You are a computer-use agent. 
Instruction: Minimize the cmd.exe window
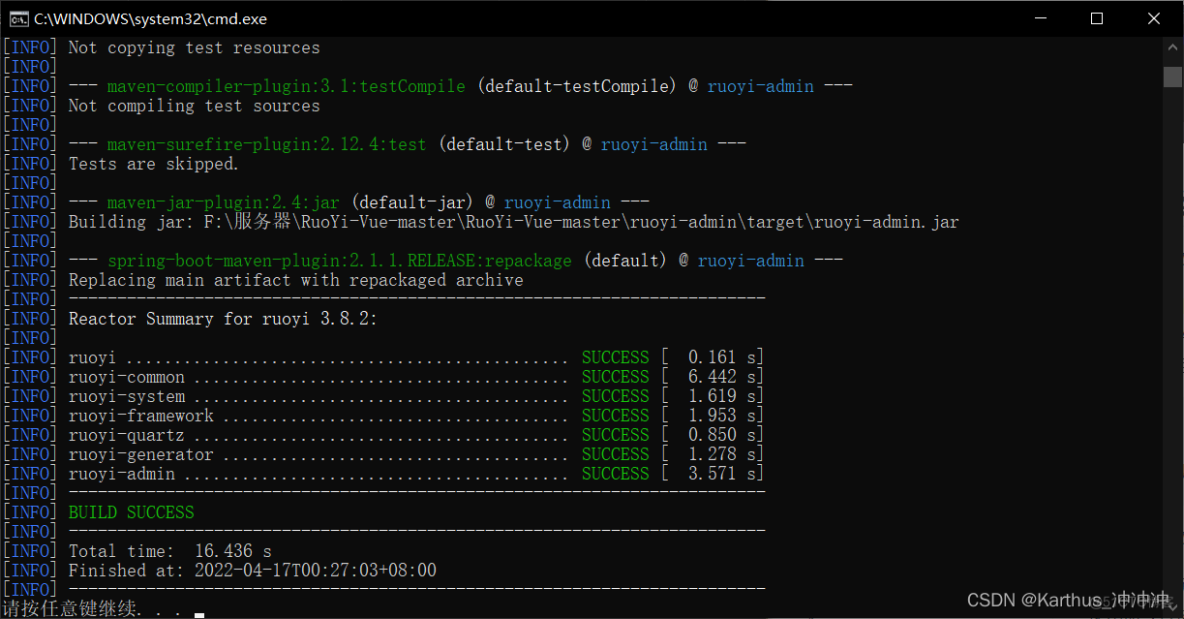tap(1041, 19)
